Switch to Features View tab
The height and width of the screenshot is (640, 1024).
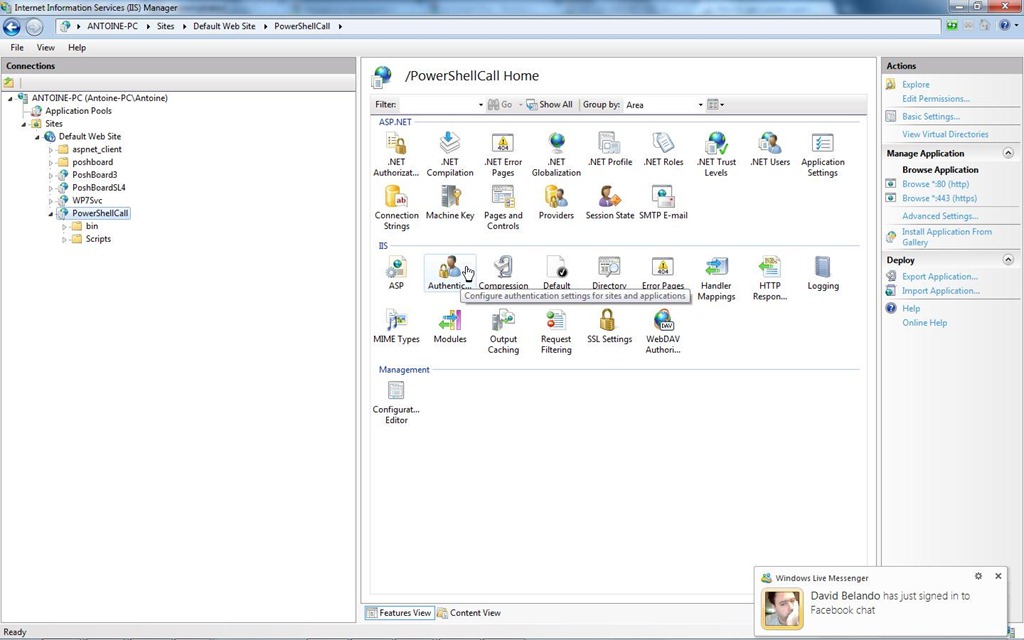pyautogui.click(x=399, y=613)
